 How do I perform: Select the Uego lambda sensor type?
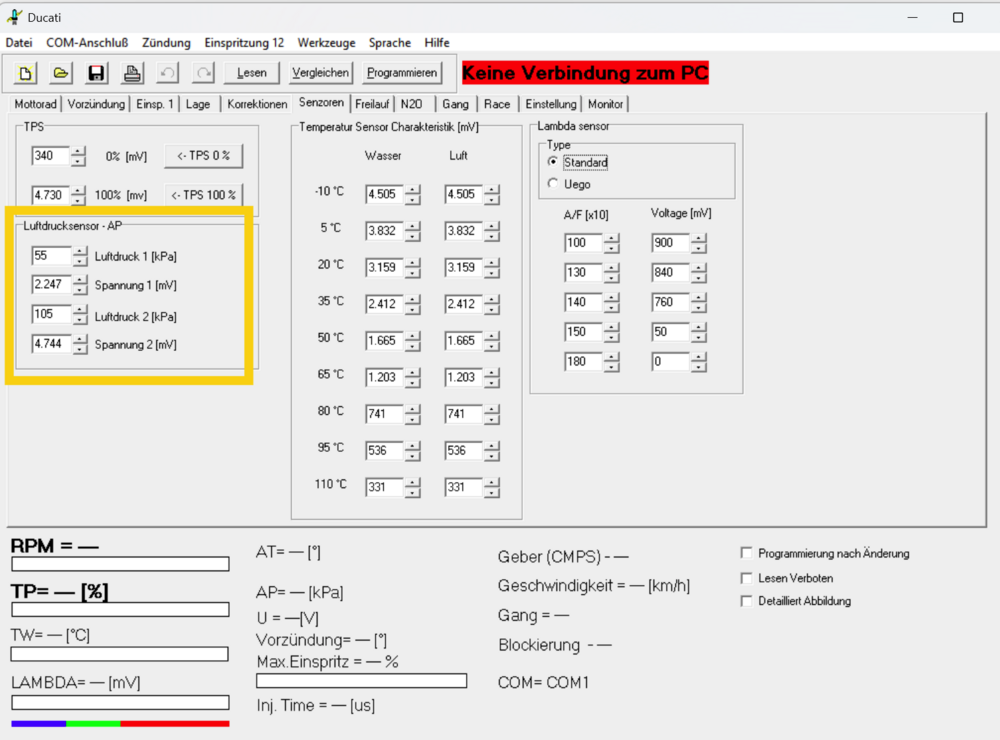[x=553, y=184]
